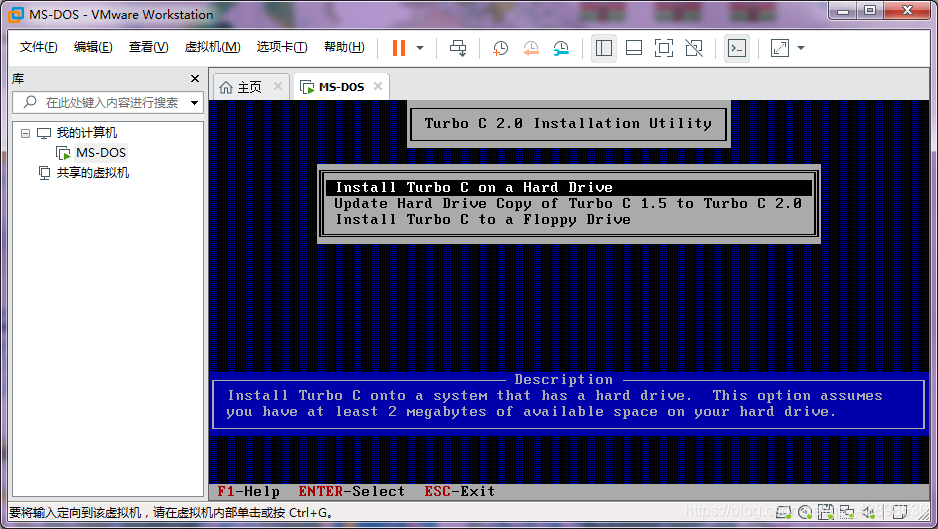Image resolution: width=938 pixels, height=529 pixels.
Task: Take a snapshot of the virtual machine
Action: coord(500,48)
